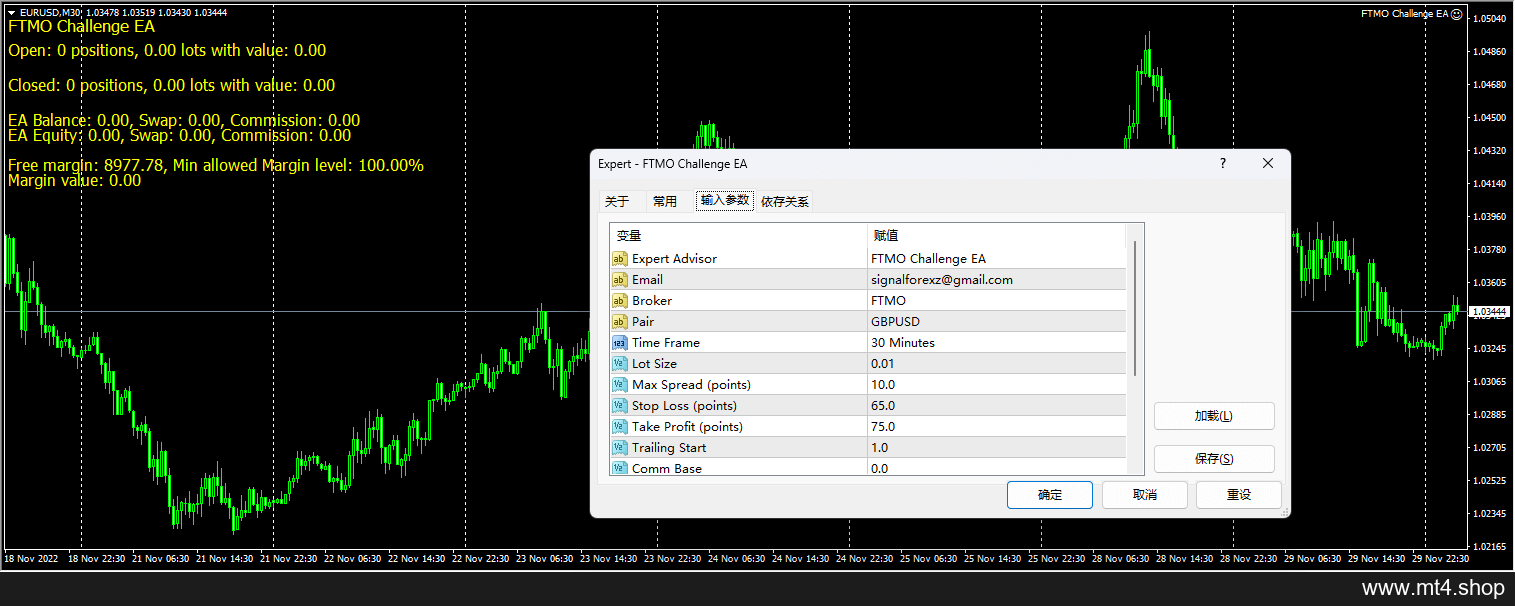Click the 重设 reset button
The height and width of the screenshot is (606, 1515).
point(1239,495)
